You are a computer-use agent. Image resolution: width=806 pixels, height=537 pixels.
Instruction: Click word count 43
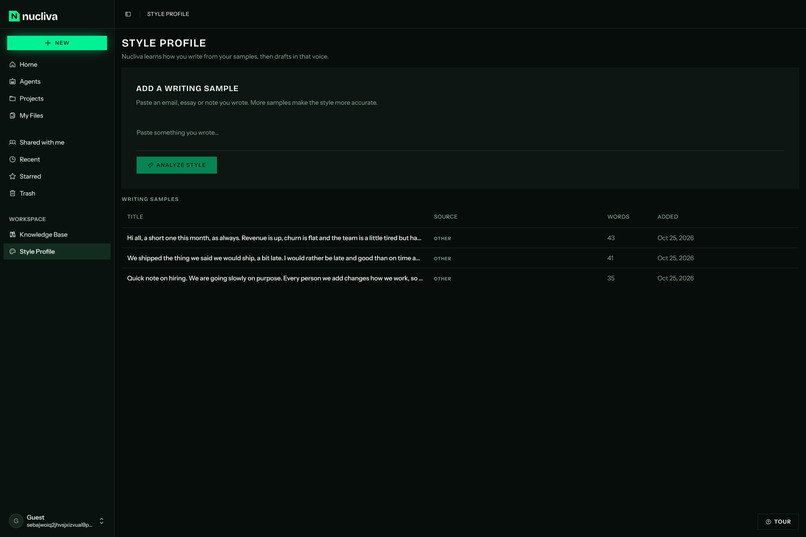[x=611, y=238]
